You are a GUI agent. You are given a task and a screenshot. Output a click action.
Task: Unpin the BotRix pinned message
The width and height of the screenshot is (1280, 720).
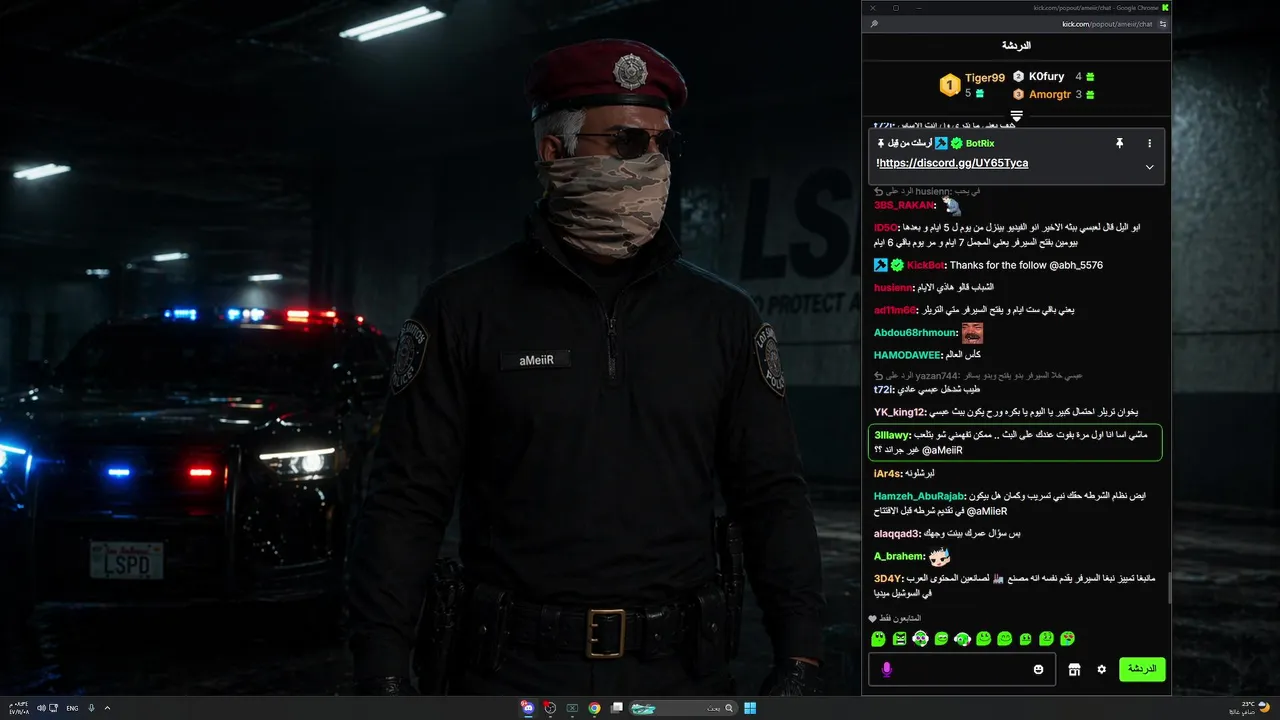coord(1120,144)
